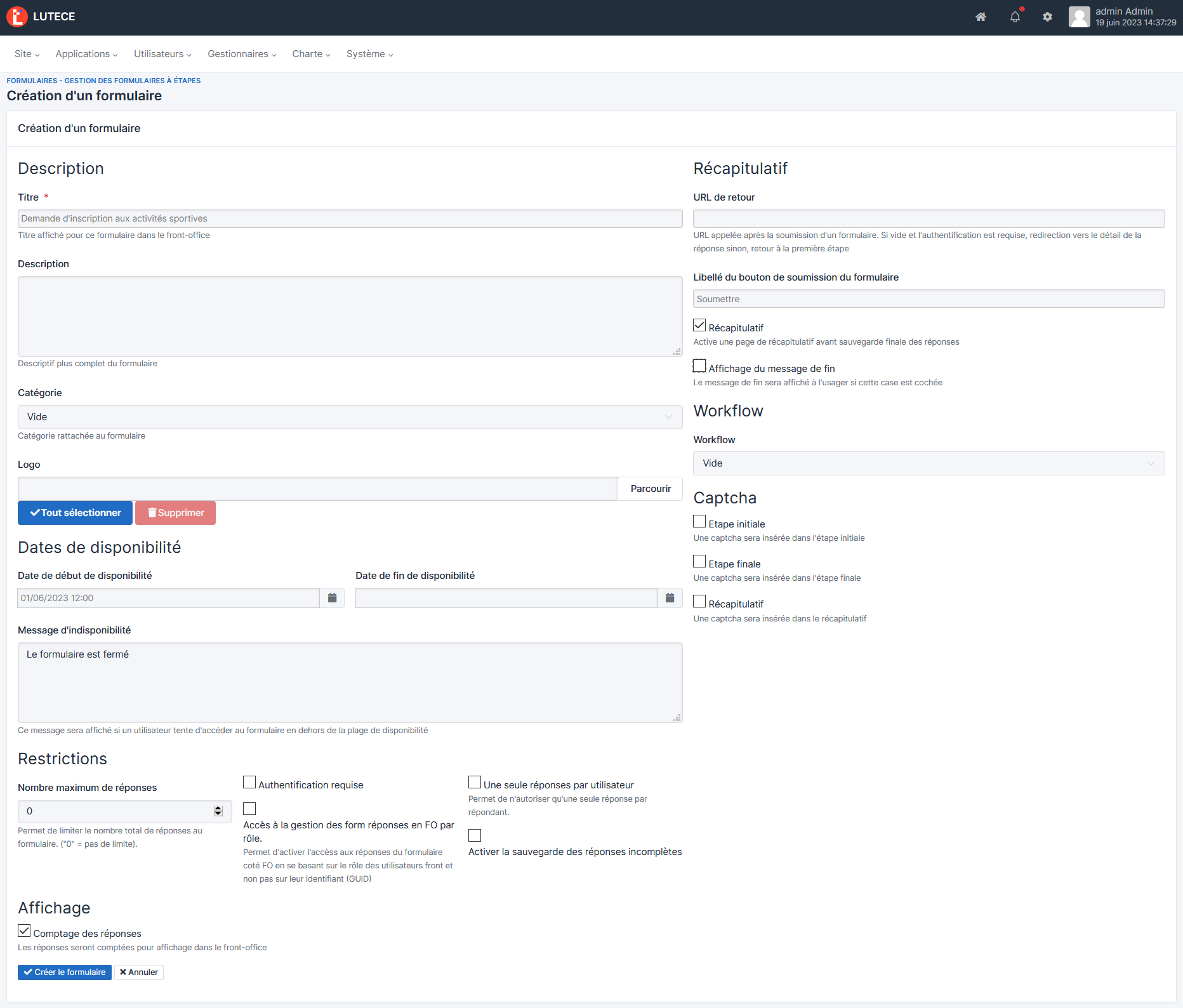Focus the Titre input field
The image size is (1183, 1008).
tap(350, 219)
